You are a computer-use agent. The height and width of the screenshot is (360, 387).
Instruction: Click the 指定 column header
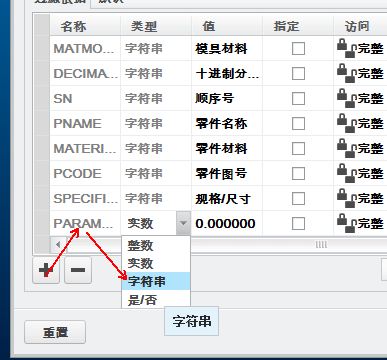298,26
